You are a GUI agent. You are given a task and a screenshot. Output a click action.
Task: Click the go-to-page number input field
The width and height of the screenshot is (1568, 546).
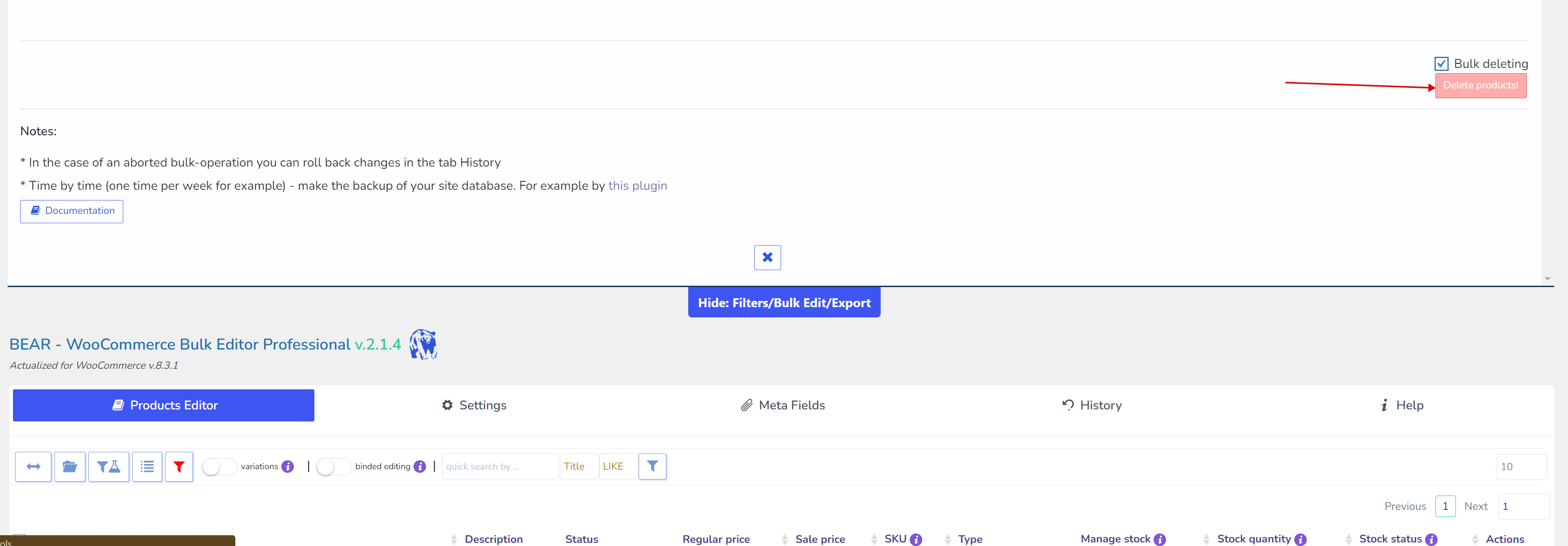[1524, 506]
